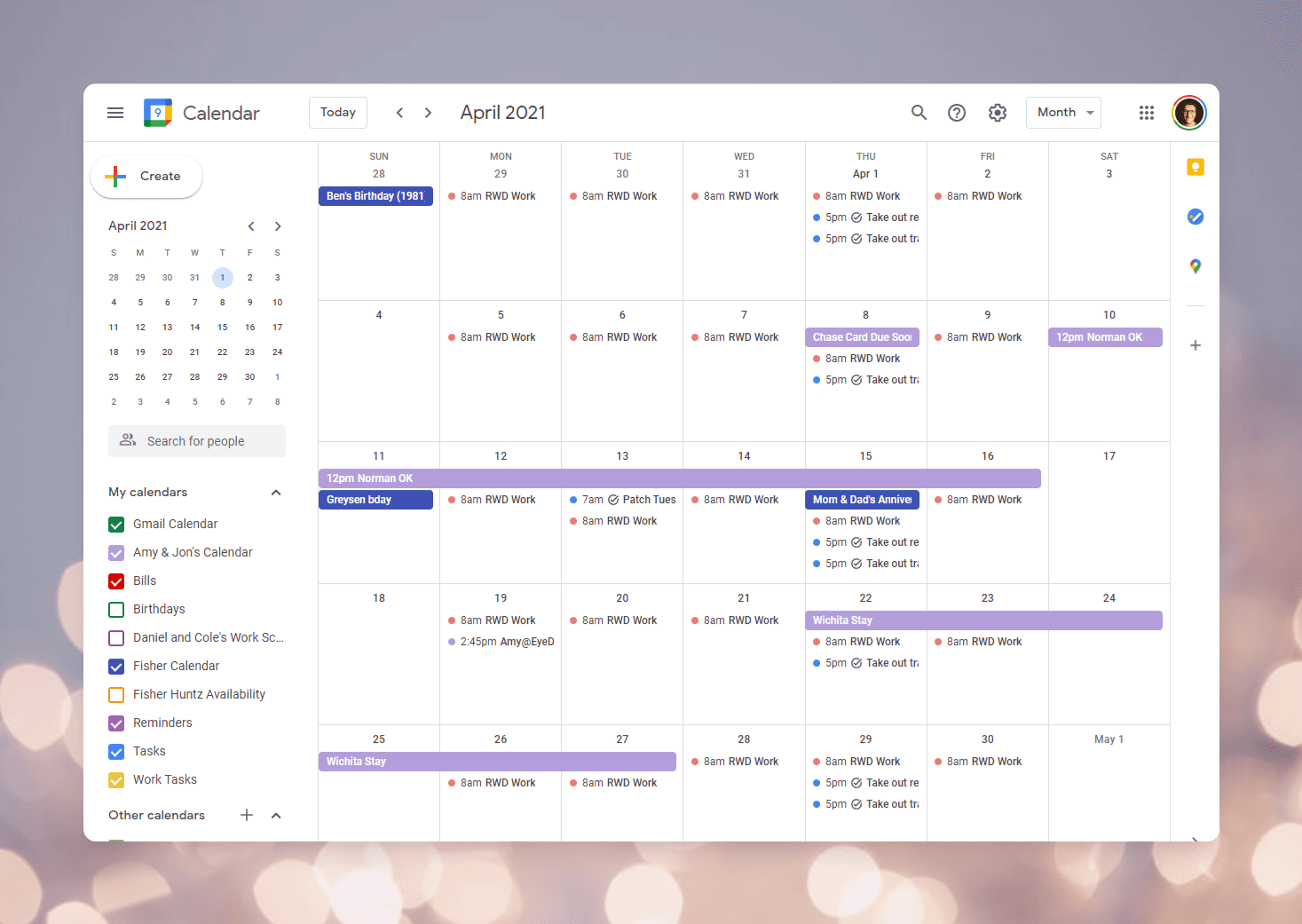Viewport: 1302px width, 924px height.
Task: Open Tasks in the side panel
Action: click(1195, 216)
